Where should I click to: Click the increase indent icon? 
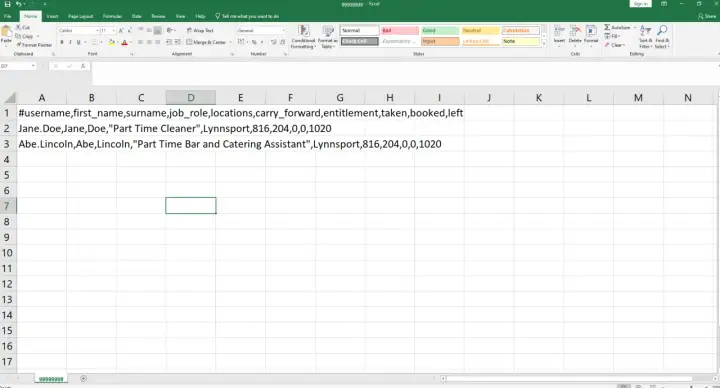(177, 42)
